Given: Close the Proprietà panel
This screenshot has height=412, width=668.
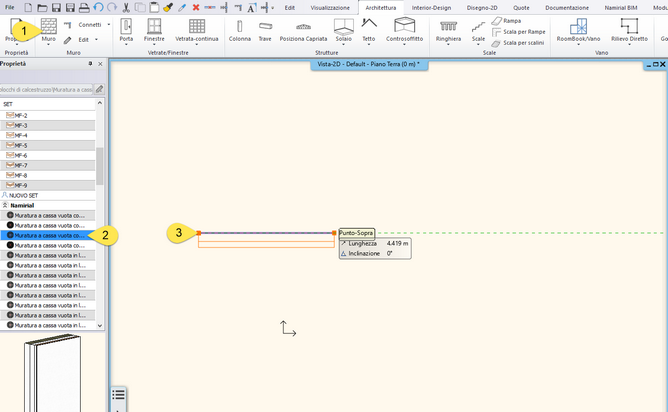Looking at the screenshot, I should click(101, 64).
